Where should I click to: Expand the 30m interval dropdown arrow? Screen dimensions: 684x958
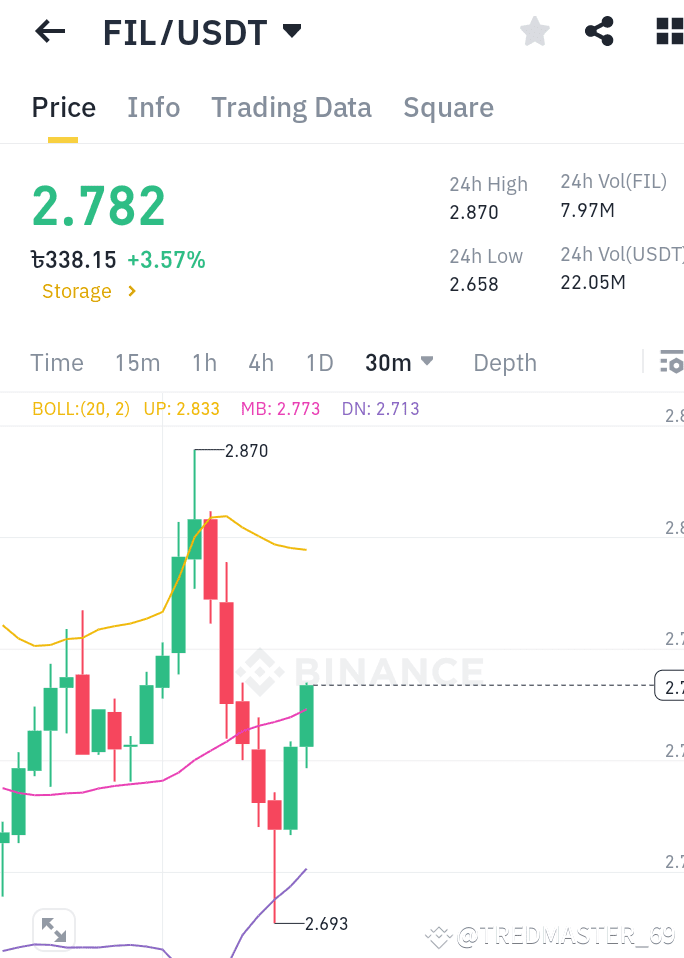(427, 362)
